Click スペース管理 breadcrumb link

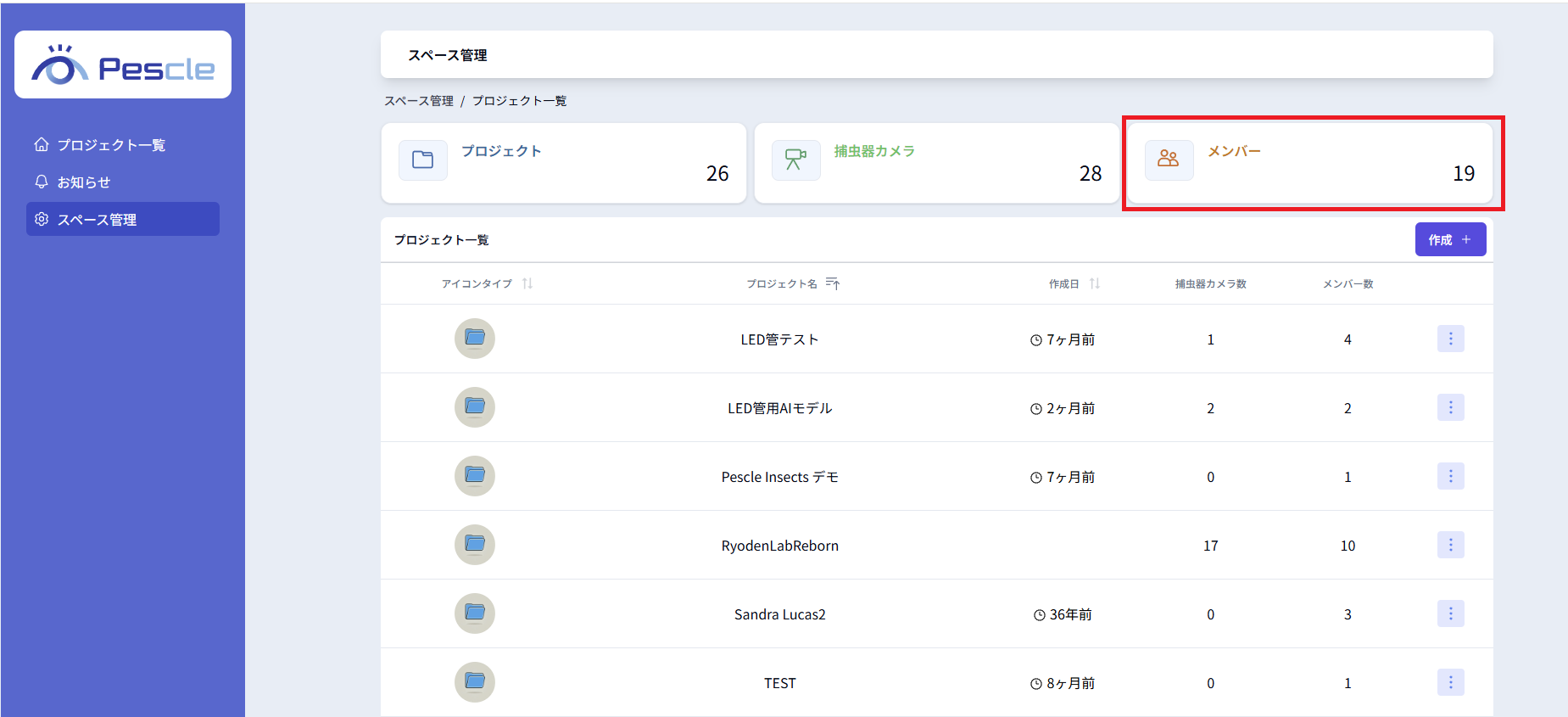[419, 101]
